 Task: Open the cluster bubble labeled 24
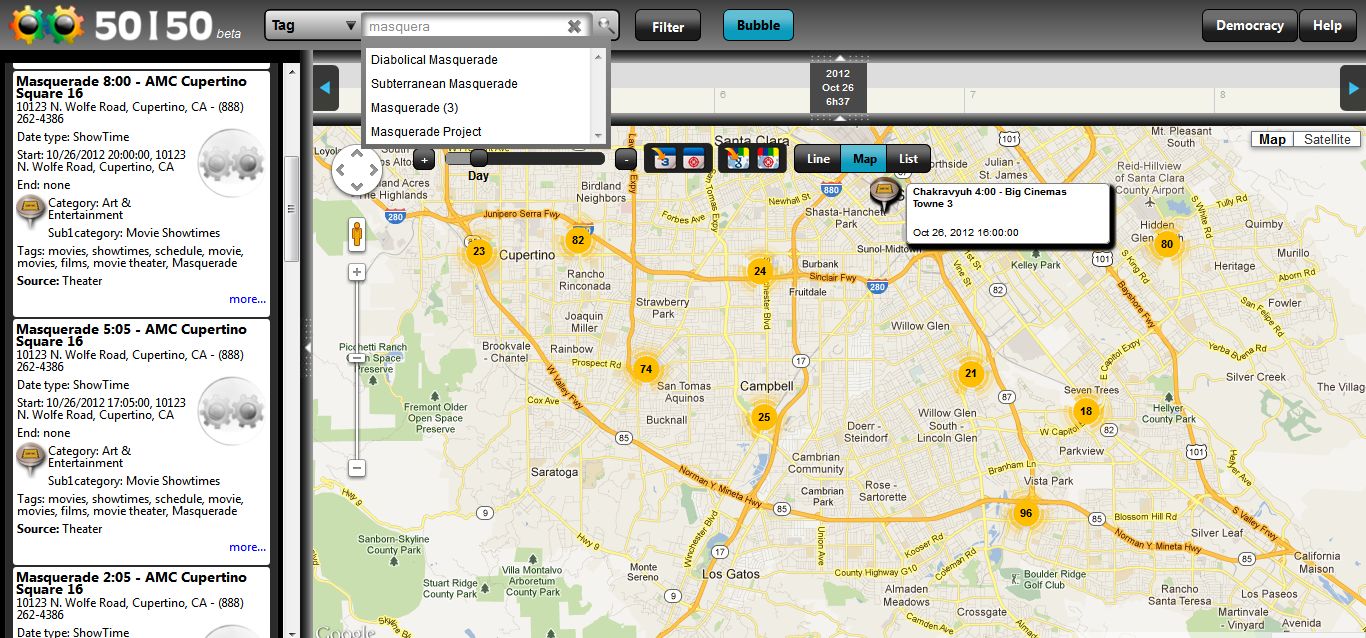point(760,271)
